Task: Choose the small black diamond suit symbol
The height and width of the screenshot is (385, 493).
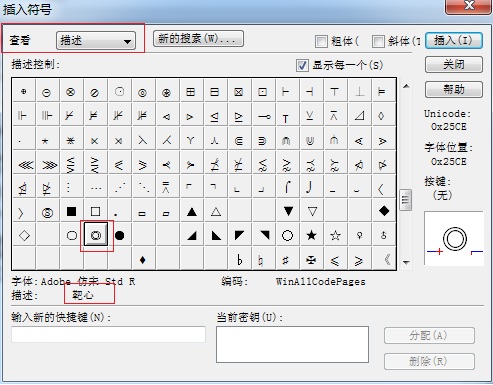Action: (143, 259)
